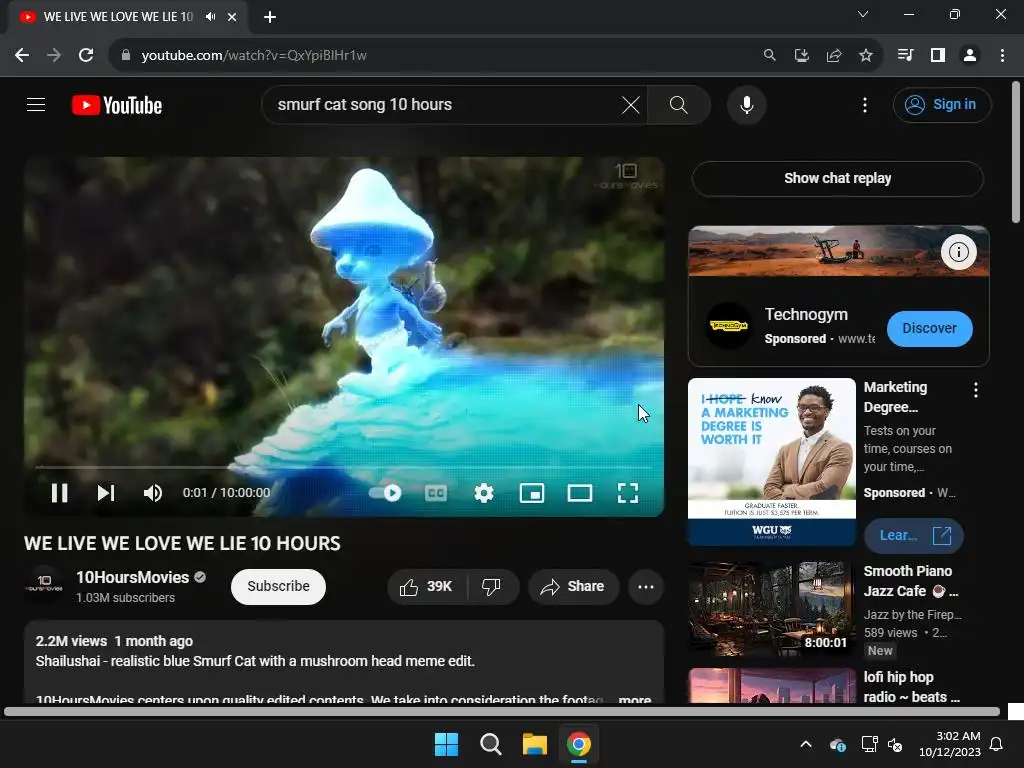This screenshot has height=768, width=1024.
Task: Click the Discover button on Technogym ad
Action: click(929, 328)
